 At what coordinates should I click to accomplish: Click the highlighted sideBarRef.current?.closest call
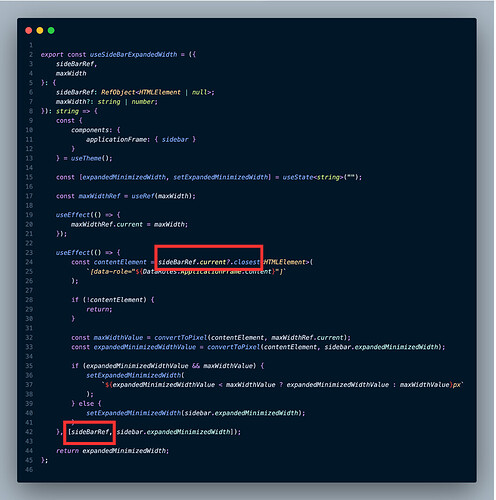[x=209, y=262]
